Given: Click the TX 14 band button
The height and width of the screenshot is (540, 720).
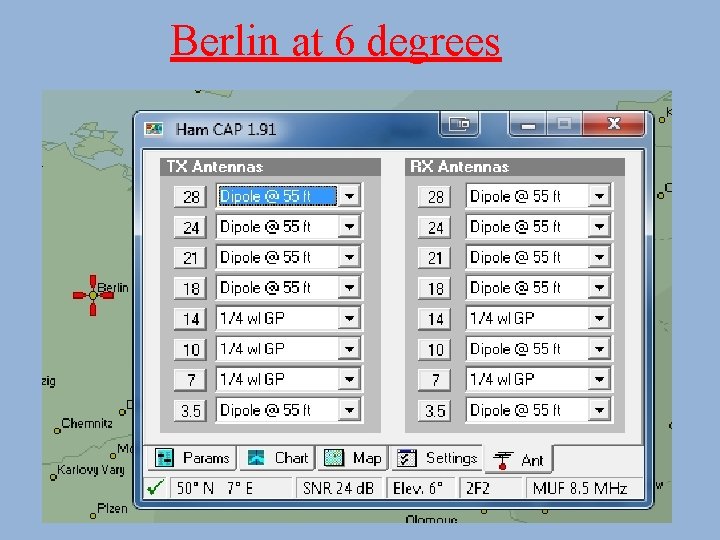Looking at the screenshot, I should point(191,319).
